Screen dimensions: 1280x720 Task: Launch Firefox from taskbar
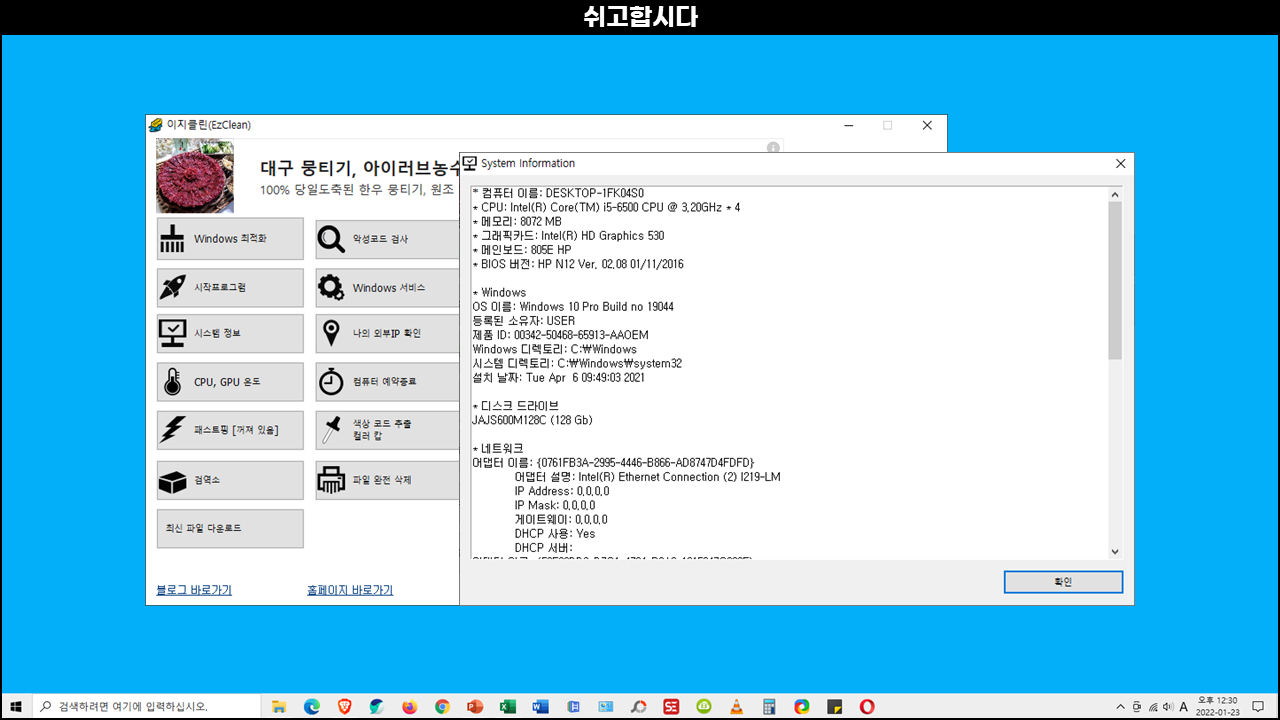pos(410,706)
